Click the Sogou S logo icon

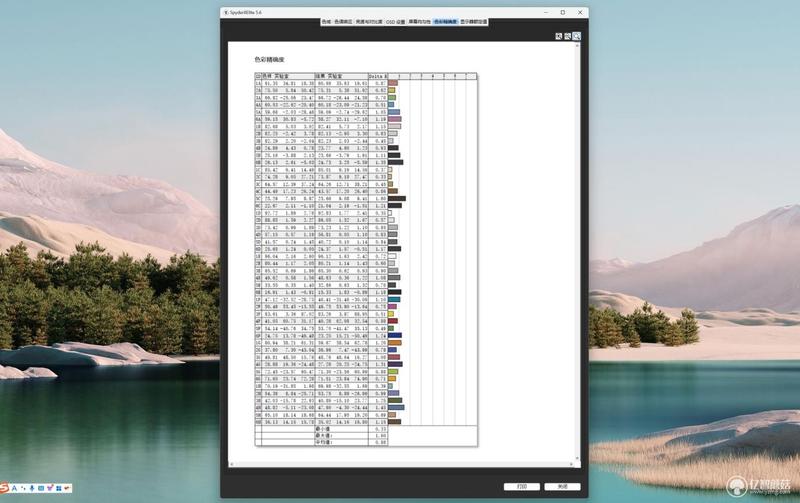coord(4,488)
